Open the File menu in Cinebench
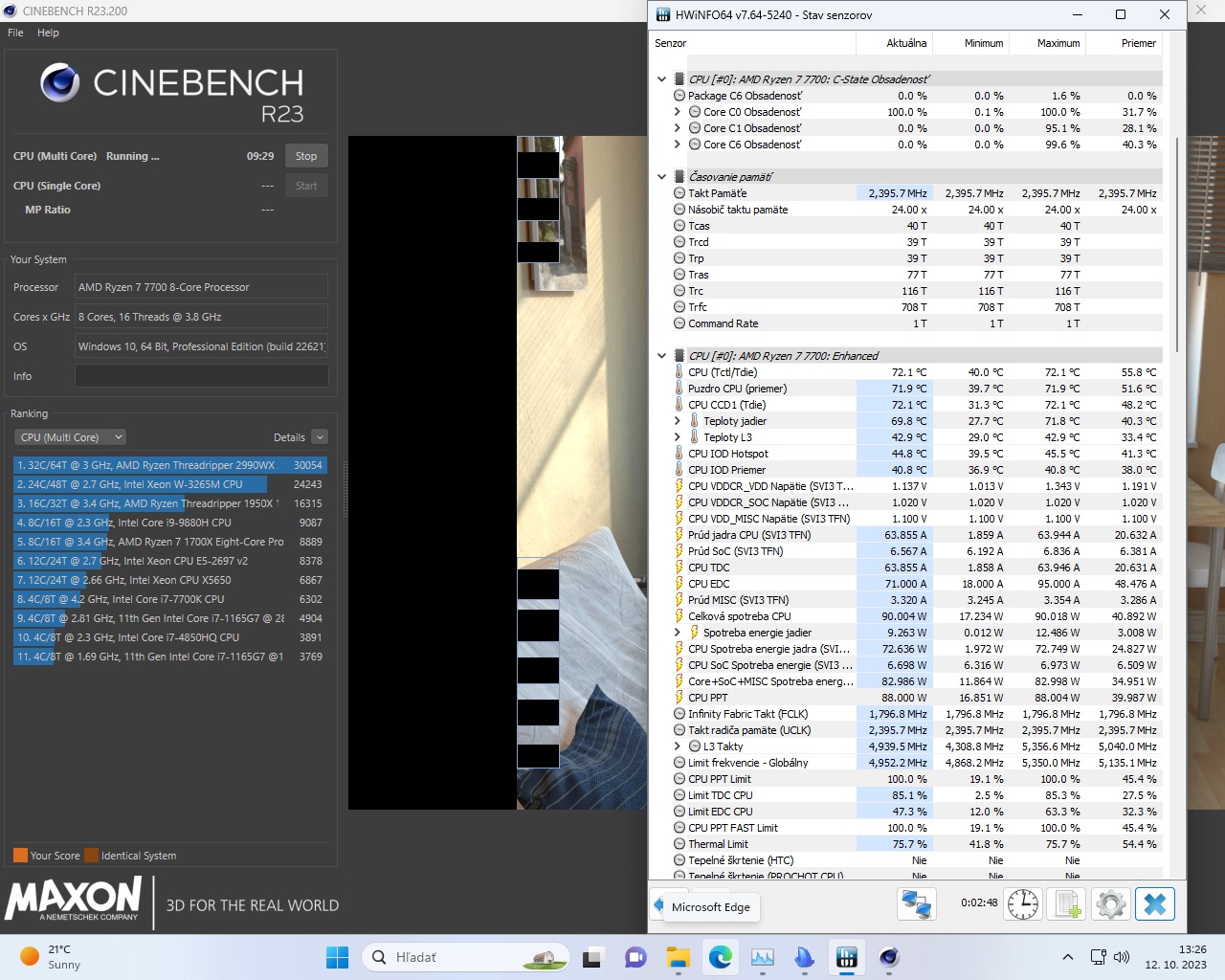Image resolution: width=1225 pixels, height=980 pixels. pos(15,33)
